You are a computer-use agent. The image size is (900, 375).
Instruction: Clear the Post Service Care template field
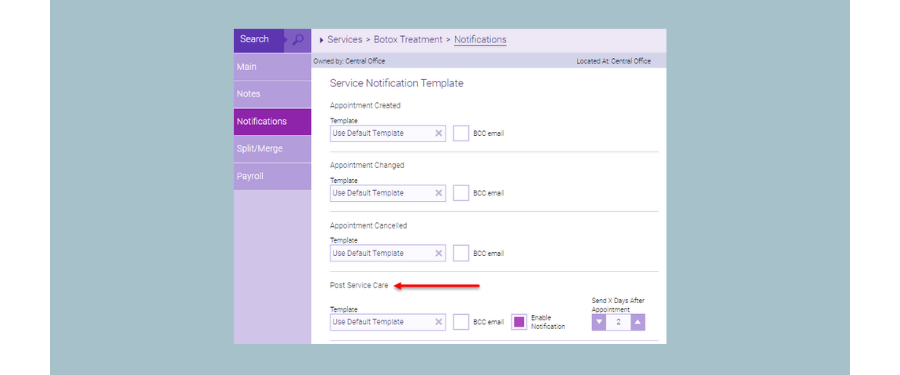439,322
